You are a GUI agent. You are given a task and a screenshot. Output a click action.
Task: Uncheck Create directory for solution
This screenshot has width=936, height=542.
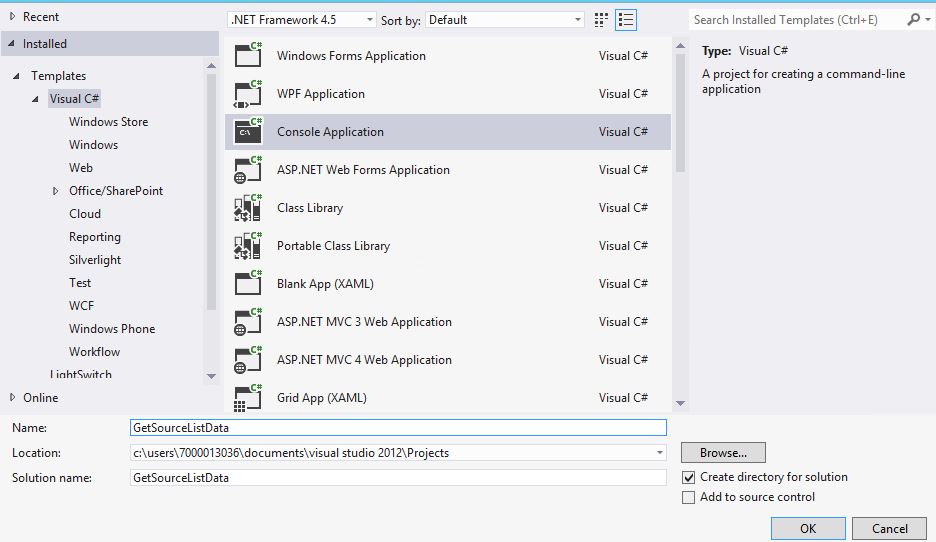tap(688, 478)
